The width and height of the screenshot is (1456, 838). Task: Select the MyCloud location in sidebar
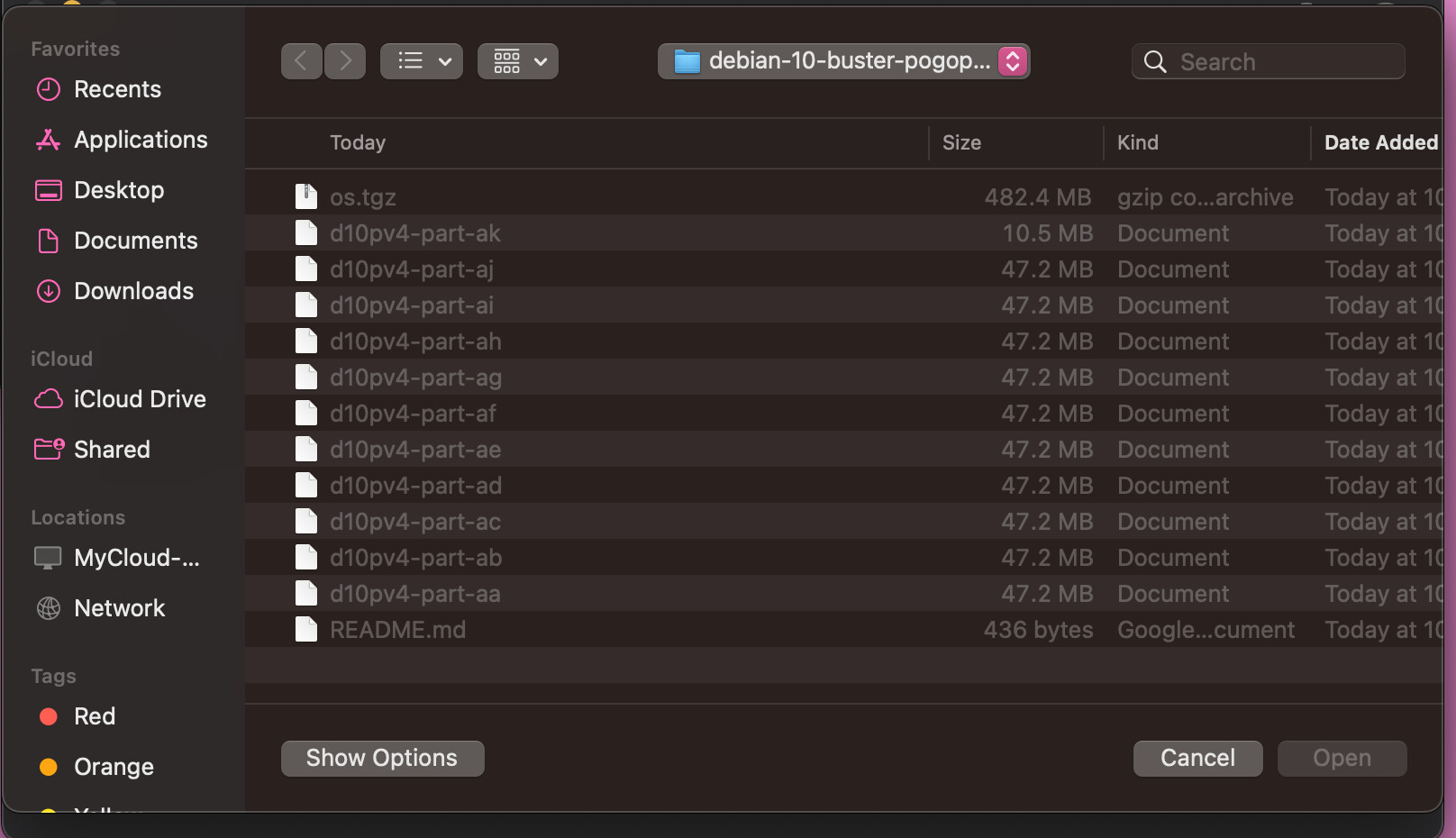coord(136,558)
